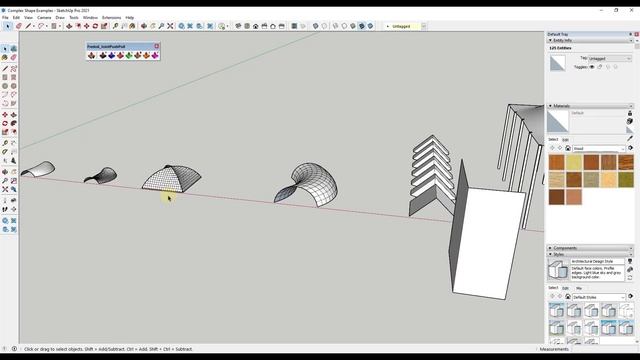Choose the Line pencil tool in top toolbar

pyautogui.click(x=28, y=26)
